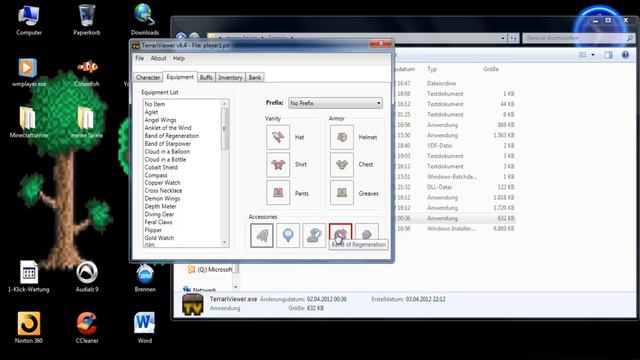The width and height of the screenshot is (640, 360).
Task: Select the Chest armor slot
Action: [x=342, y=165]
